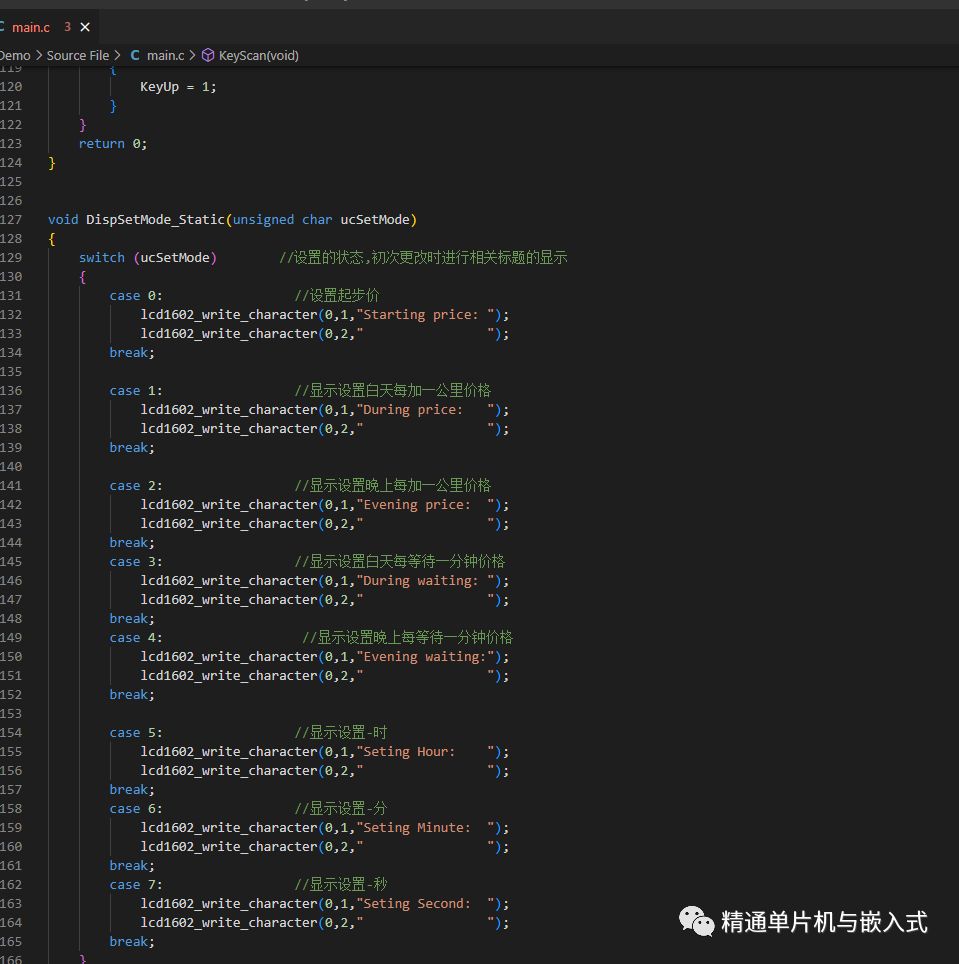Click "Evening waiting:" string literal
Screen dimensions: 959x964
pos(425,657)
